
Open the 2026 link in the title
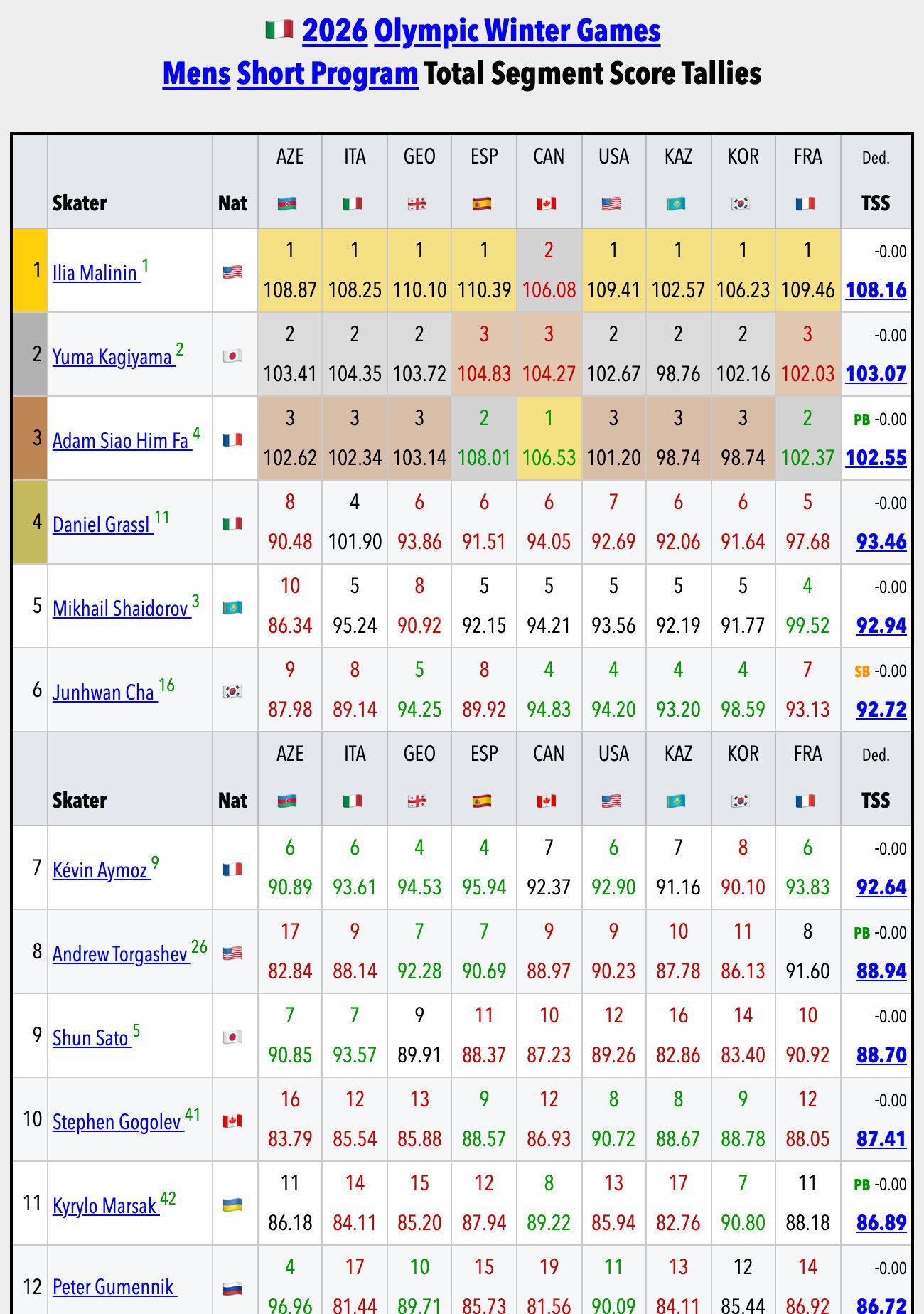335,31
